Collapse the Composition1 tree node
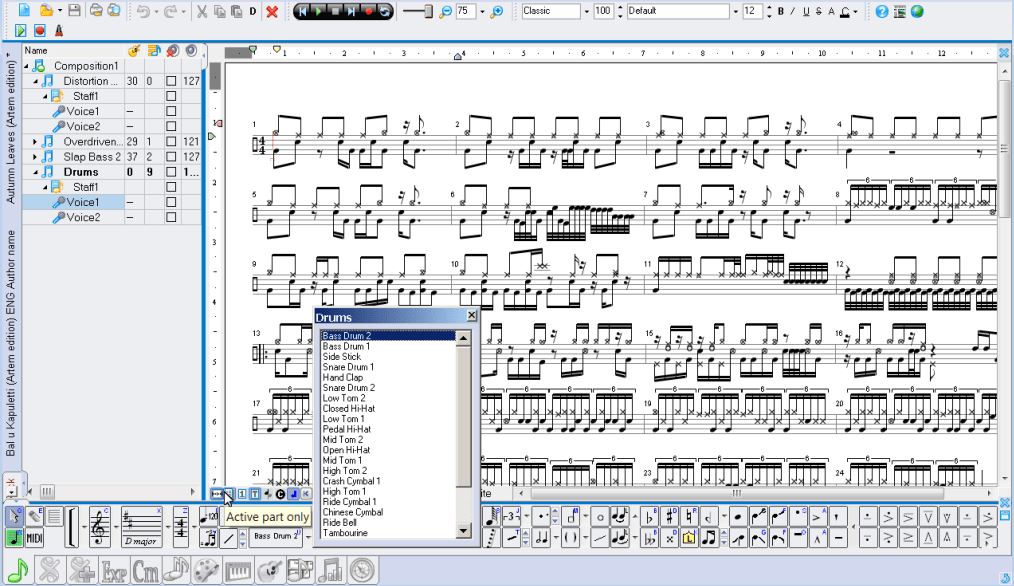The image size is (1014, 586). pyautogui.click(x=27, y=66)
